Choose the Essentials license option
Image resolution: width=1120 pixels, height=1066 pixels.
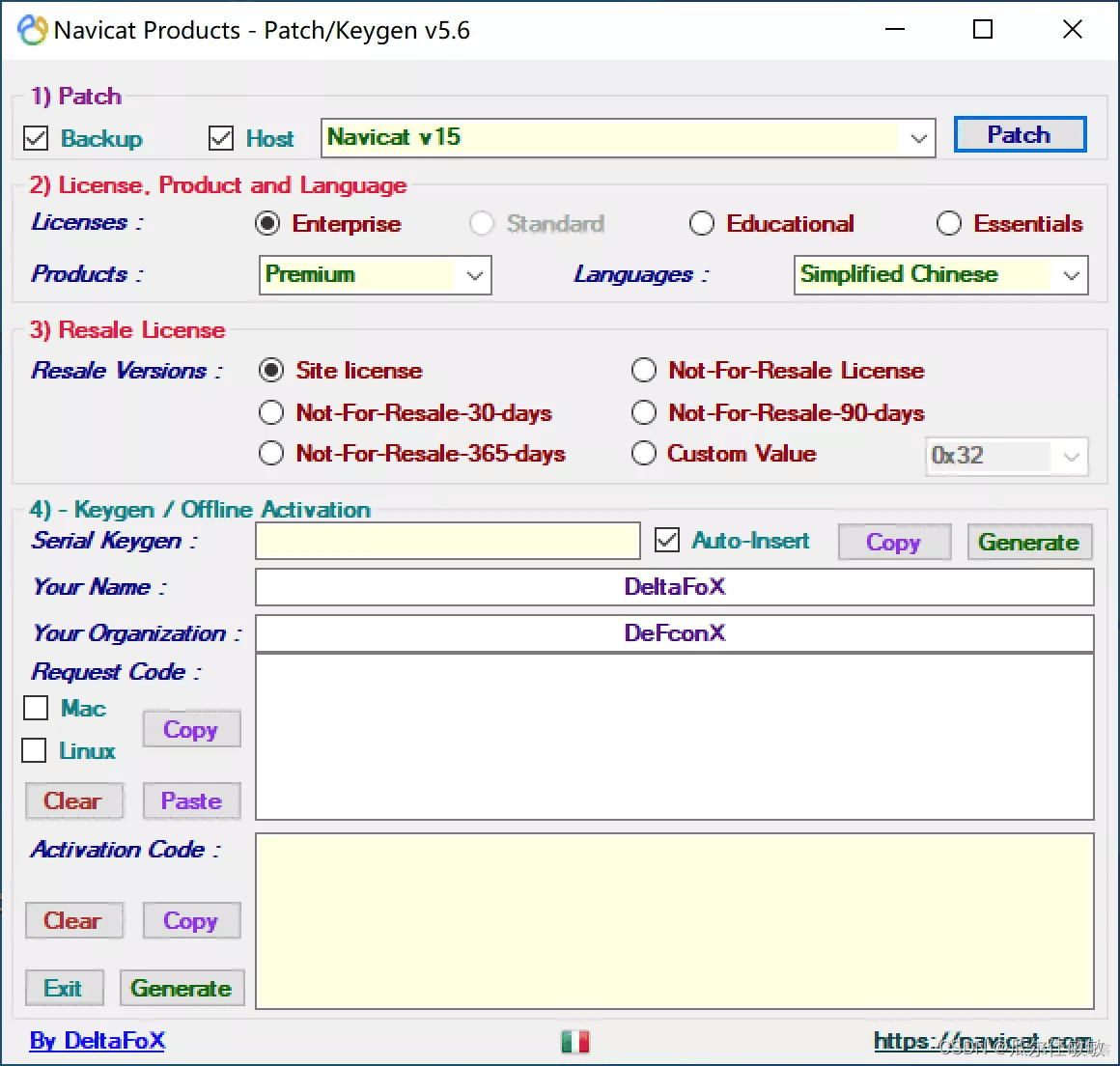tap(949, 224)
